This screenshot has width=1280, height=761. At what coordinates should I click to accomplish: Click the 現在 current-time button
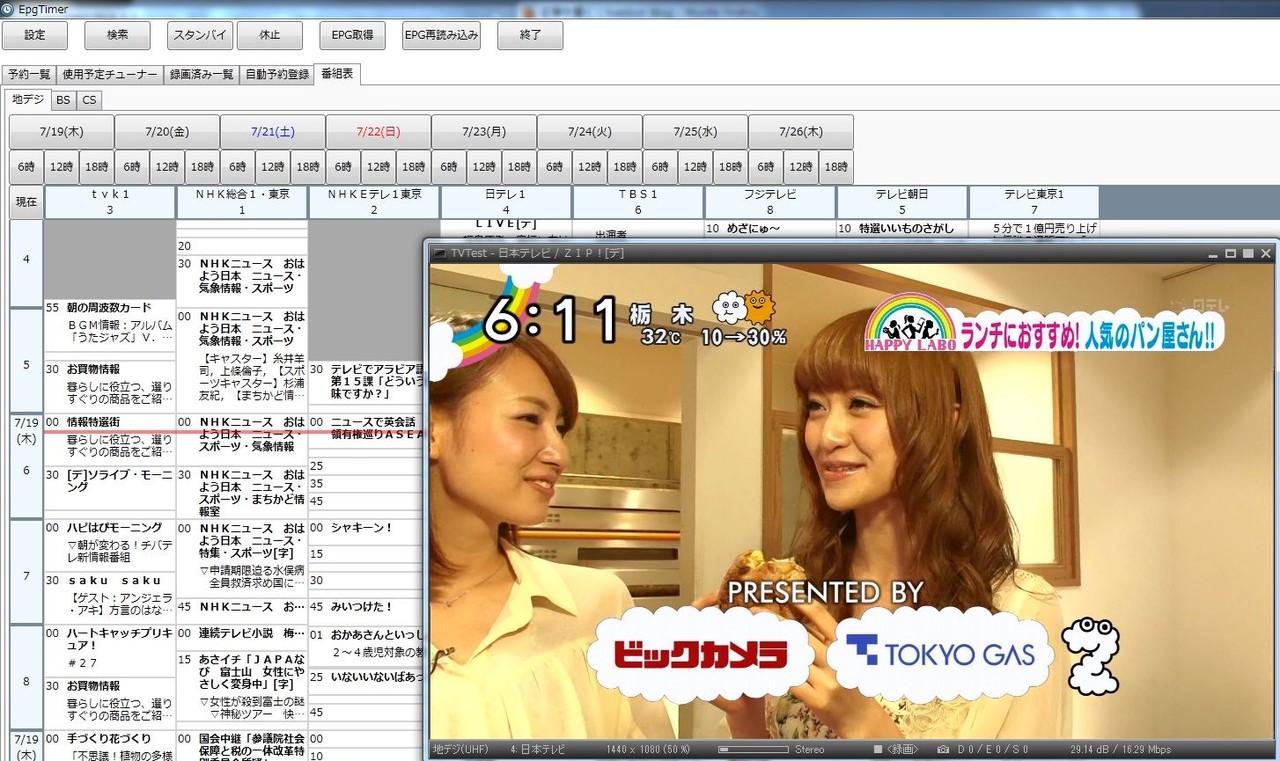(x=27, y=202)
